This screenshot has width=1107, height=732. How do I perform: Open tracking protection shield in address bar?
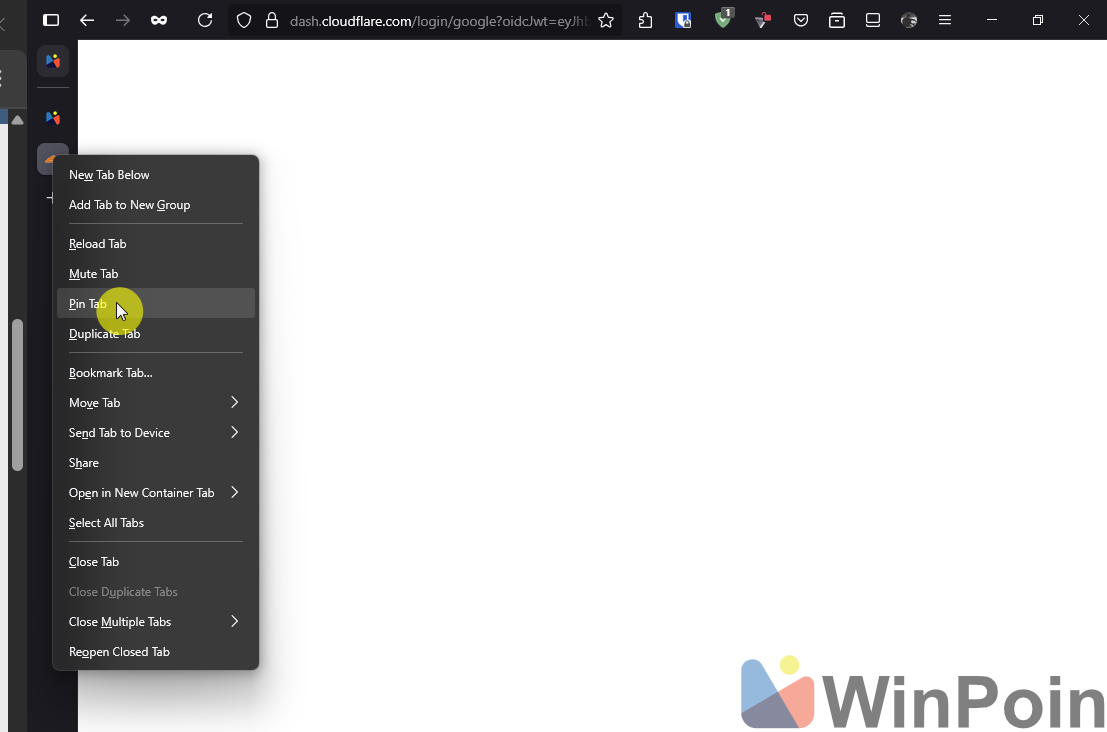coord(244,20)
